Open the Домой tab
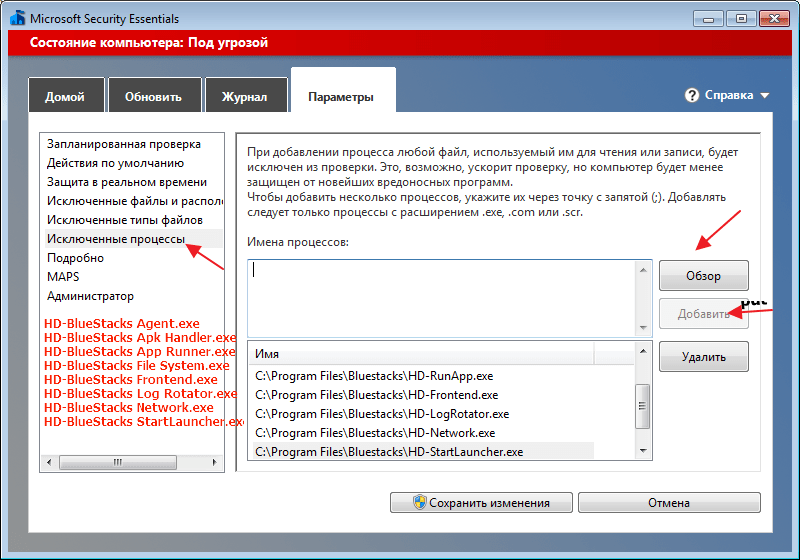The height and width of the screenshot is (560, 800). (66, 95)
